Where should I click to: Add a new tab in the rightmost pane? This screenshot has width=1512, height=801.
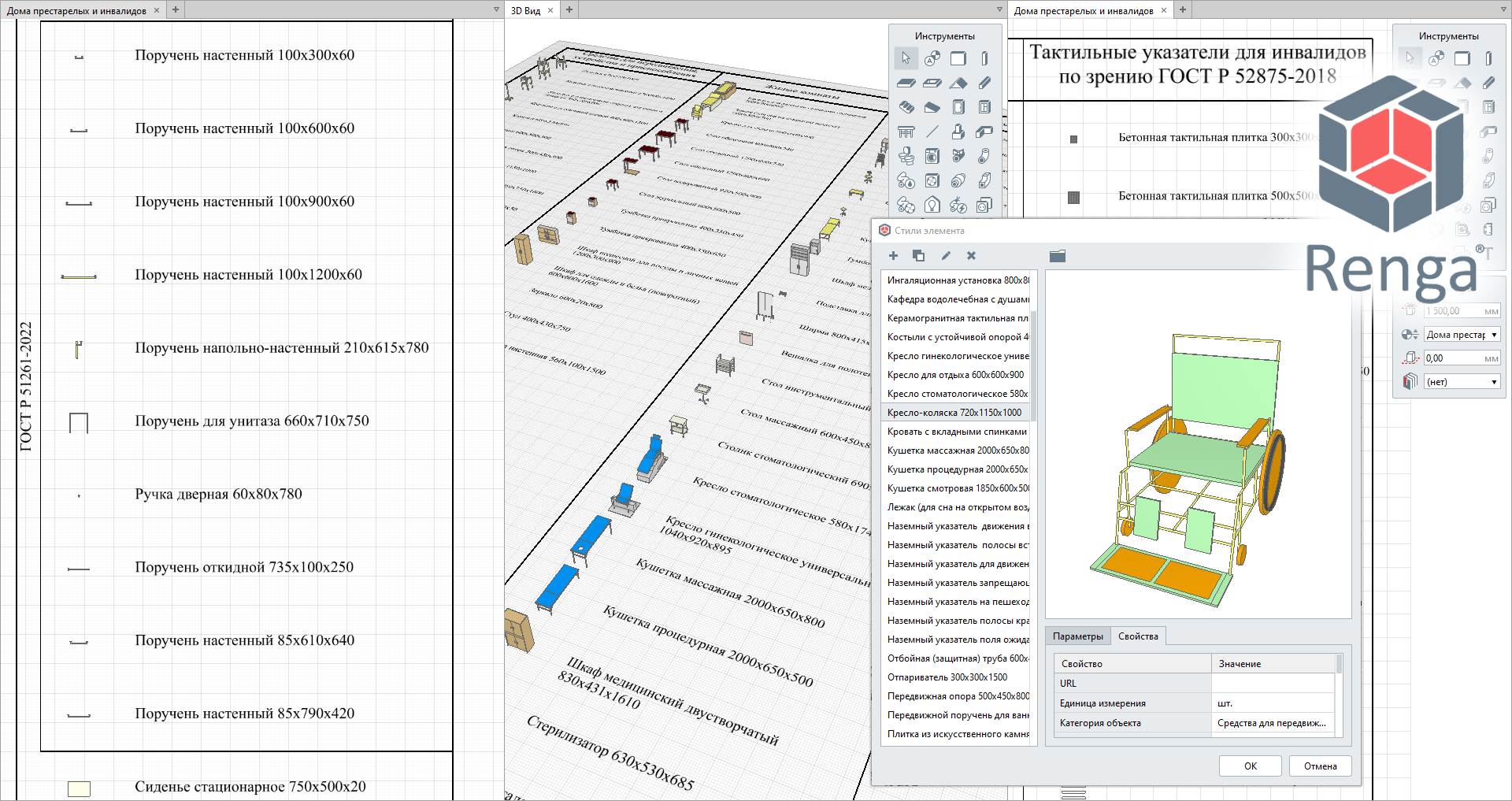pos(1182,10)
